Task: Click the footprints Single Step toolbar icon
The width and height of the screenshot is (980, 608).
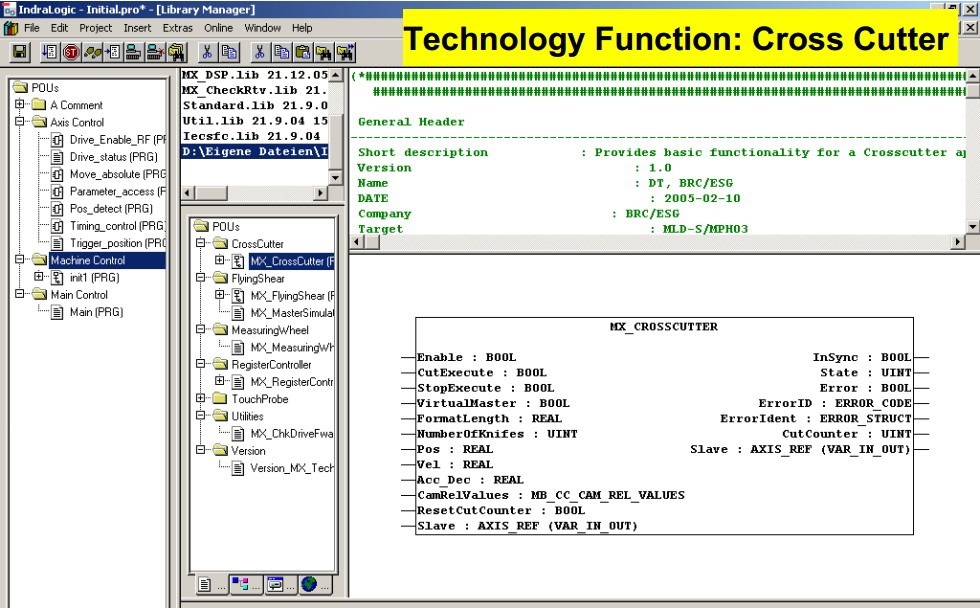Action: click(92, 52)
